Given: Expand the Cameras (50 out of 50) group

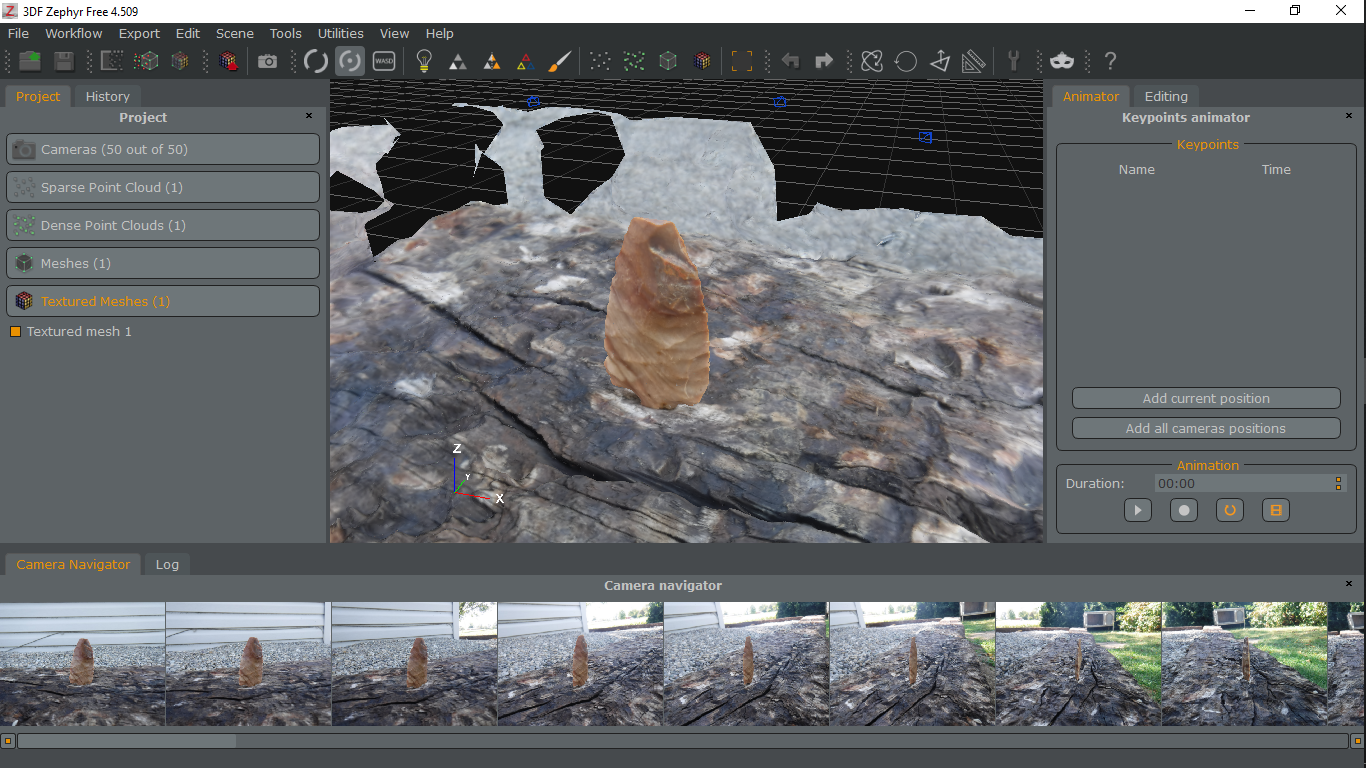Looking at the screenshot, I should [x=162, y=149].
